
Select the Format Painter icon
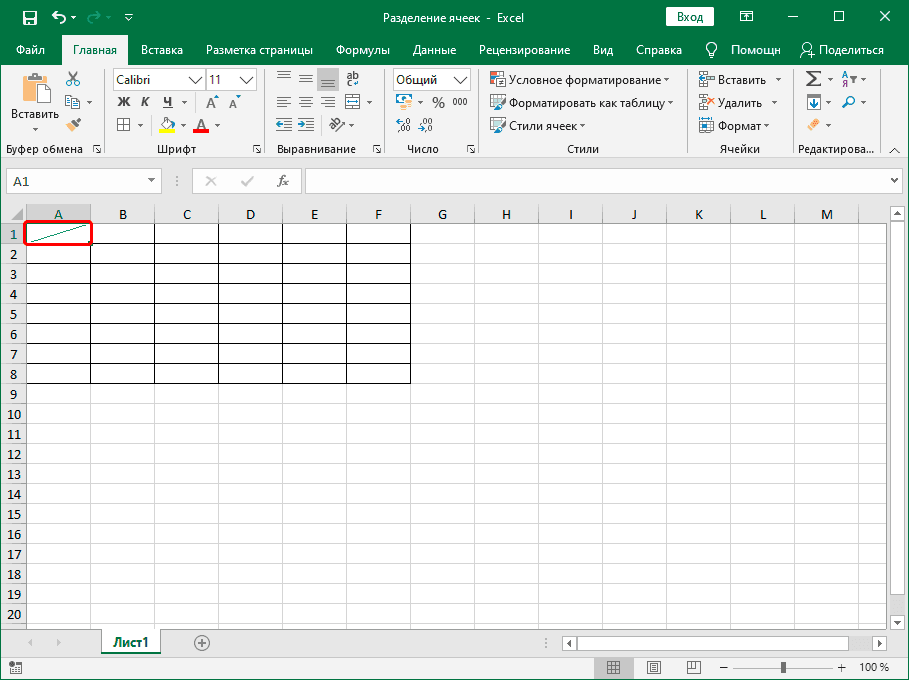click(74, 123)
